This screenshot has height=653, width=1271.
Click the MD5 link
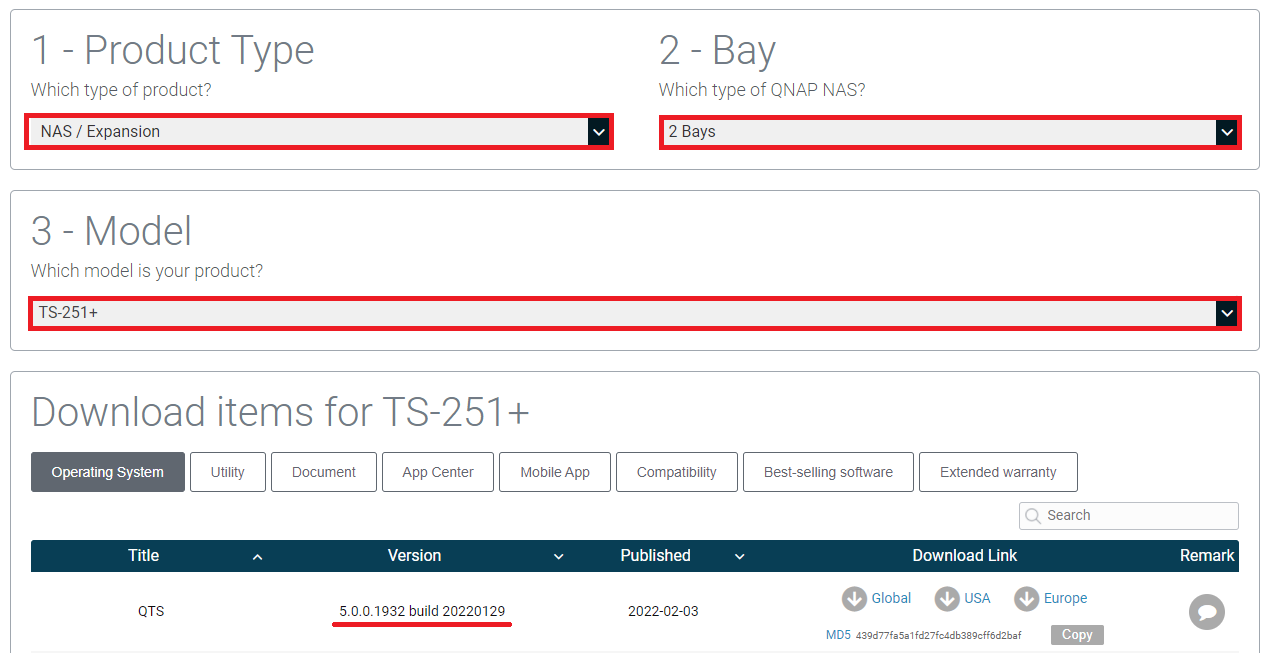pos(837,635)
